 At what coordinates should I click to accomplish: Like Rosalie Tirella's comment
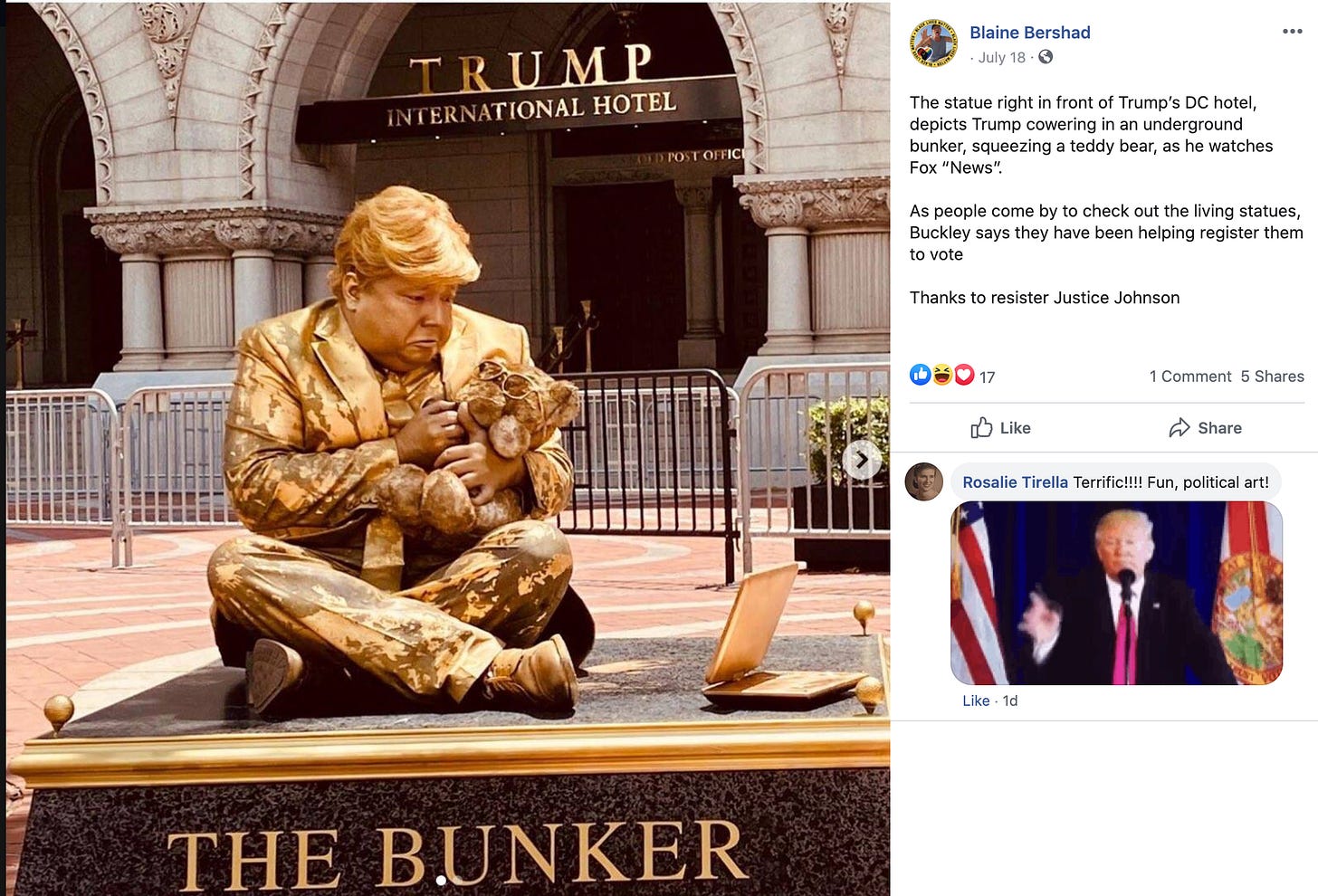(976, 701)
